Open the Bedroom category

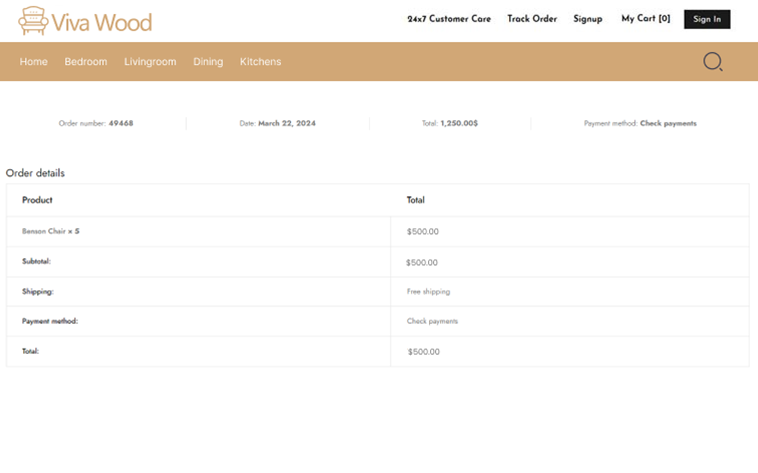86,62
